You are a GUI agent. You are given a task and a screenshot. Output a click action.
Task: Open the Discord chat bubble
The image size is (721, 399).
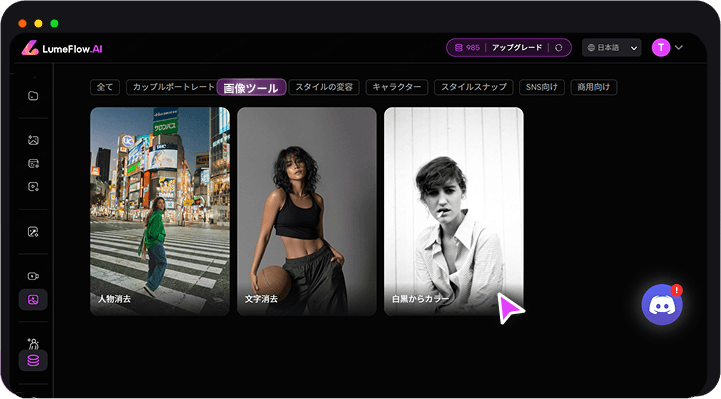662,304
